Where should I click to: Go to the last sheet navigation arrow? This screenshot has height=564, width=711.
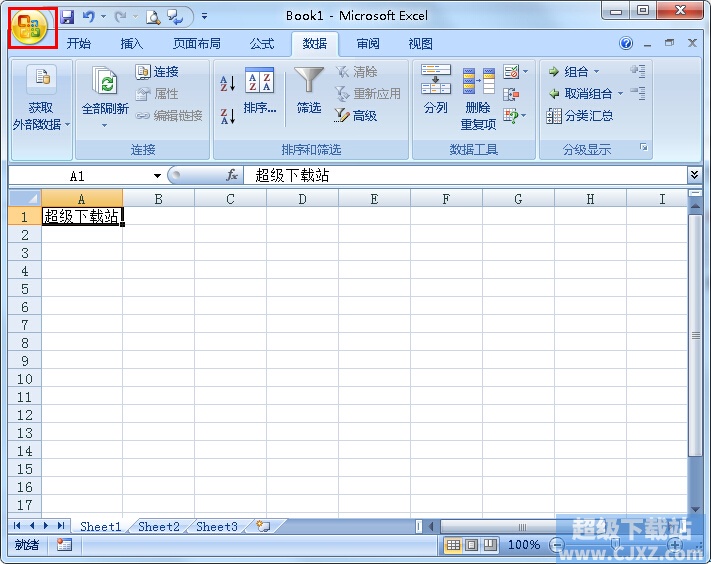pyautogui.click(x=61, y=526)
